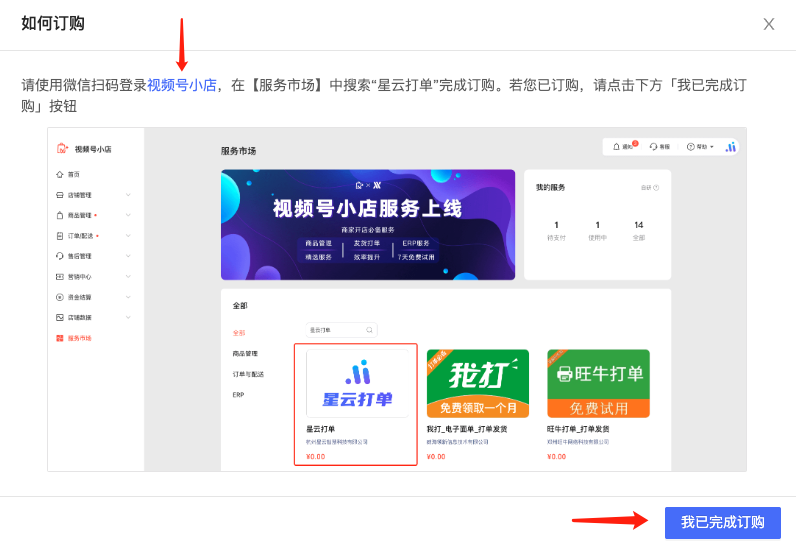Expand the 店铺管理 chevron
Image resolution: width=796 pixels, height=547 pixels.
(x=128, y=195)
